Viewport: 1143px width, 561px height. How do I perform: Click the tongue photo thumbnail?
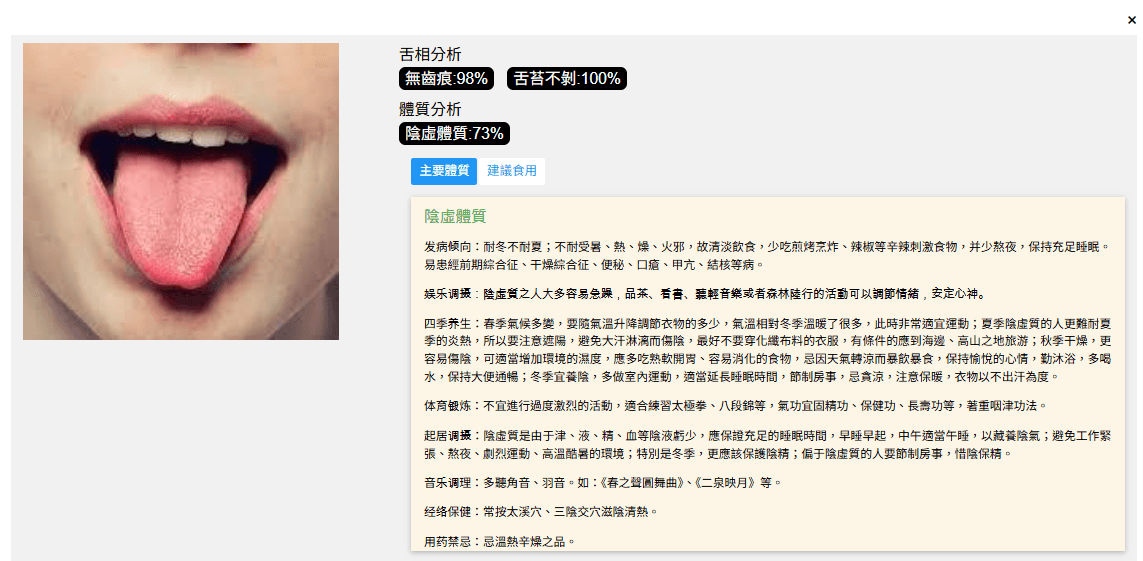pos(181,192)
